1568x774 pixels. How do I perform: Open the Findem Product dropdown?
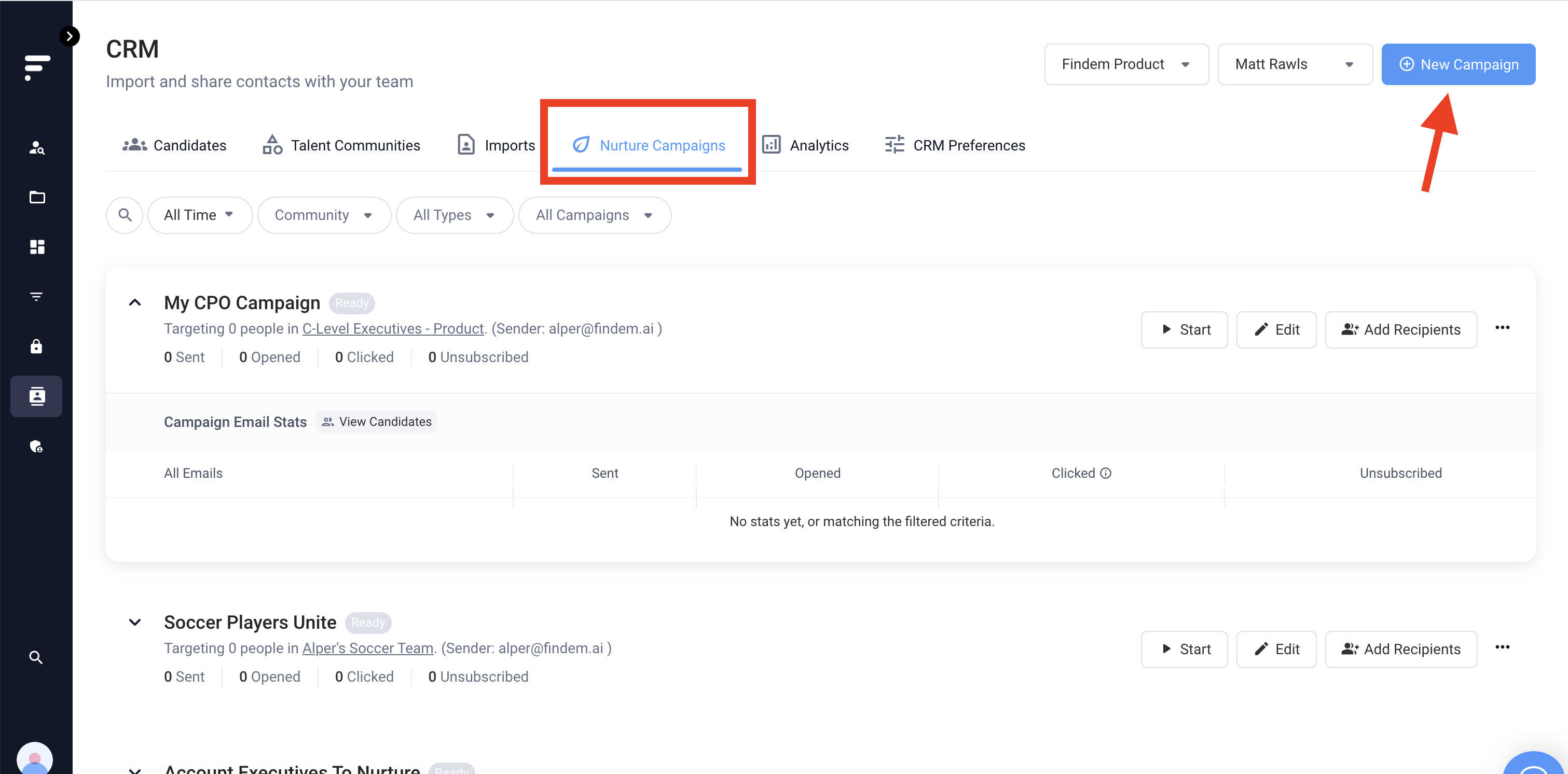coord(1126,64)
